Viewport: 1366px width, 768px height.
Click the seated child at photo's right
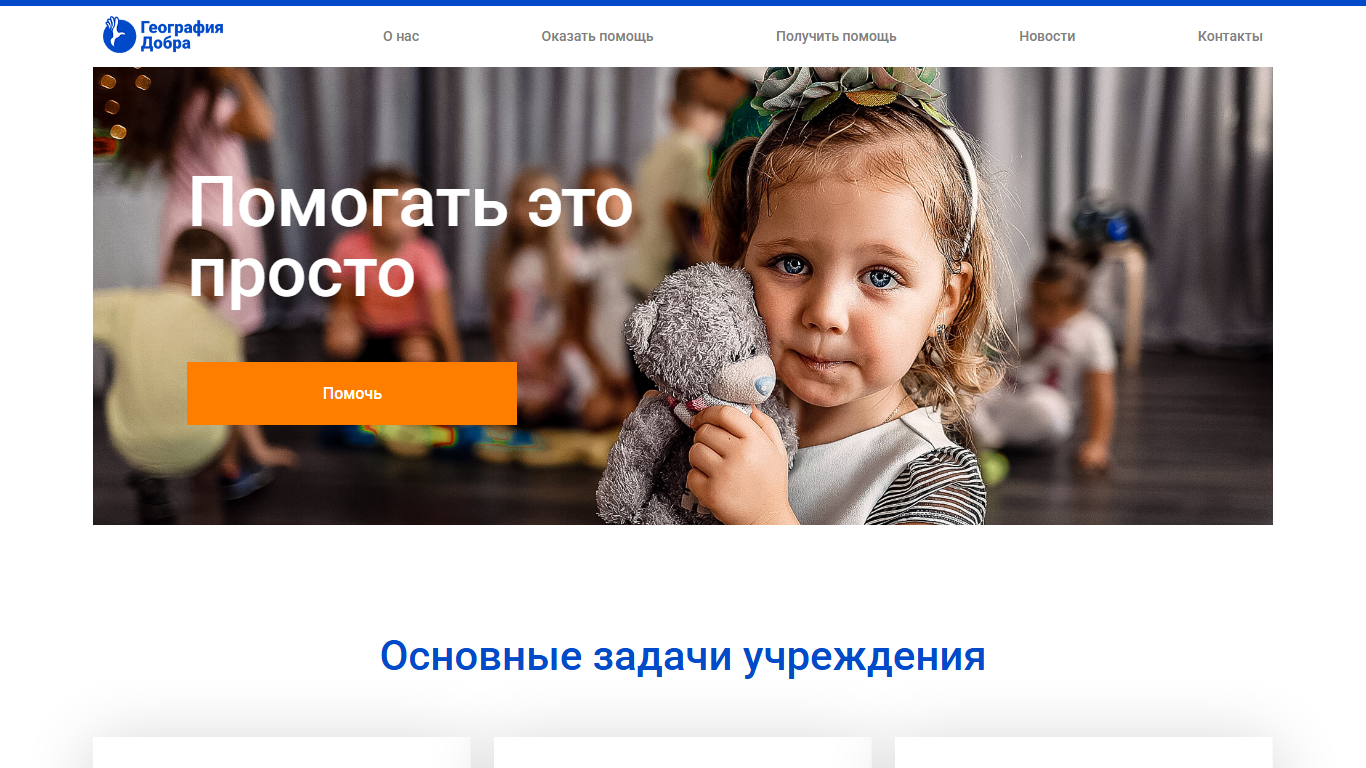click(x=1050, y=360)
